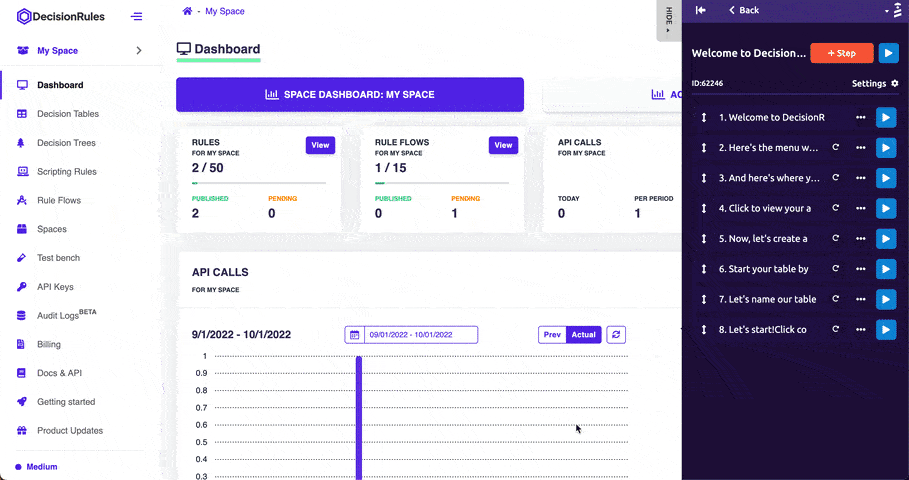Image resolution: width=909 pixels, height=480 pixels.
Task: Collapse the sidebar hamburger menu icon
Action: tap(136, 16)
